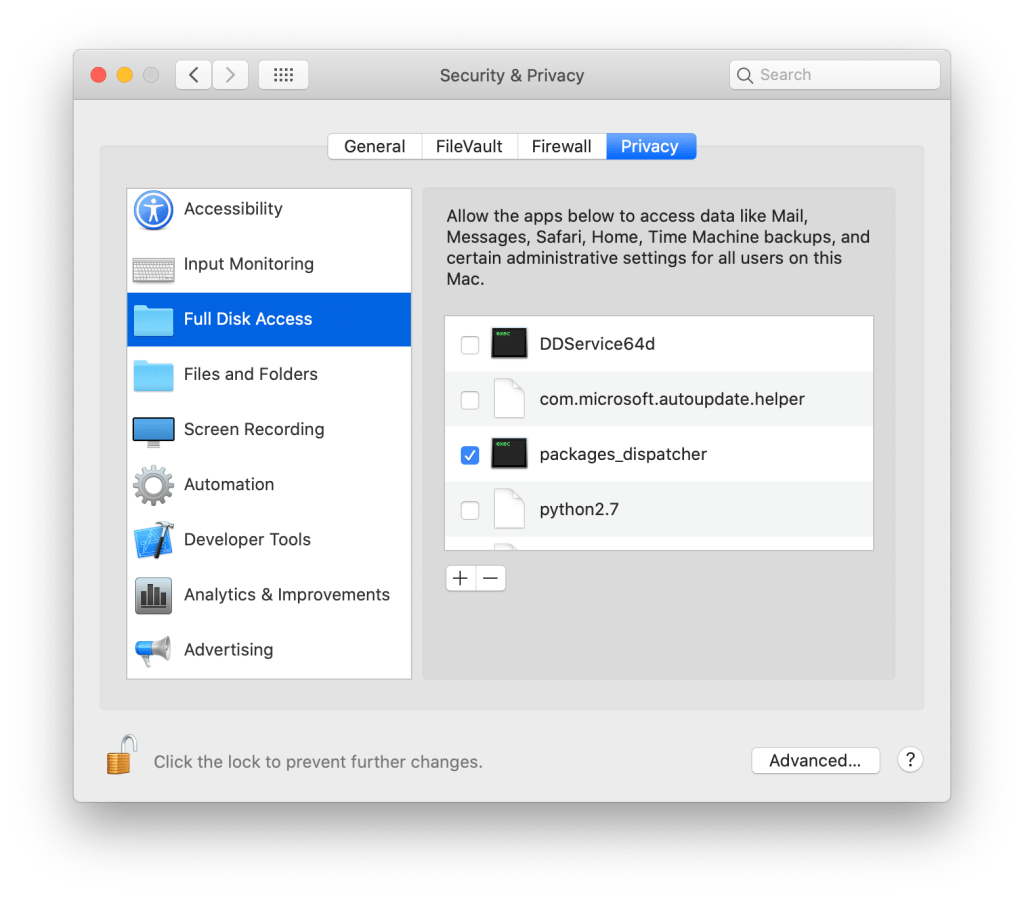Click the com.microsoft.autoupdate.helper document icon
This screenshot has width=1024, height=899.
(x=509, y=398)
